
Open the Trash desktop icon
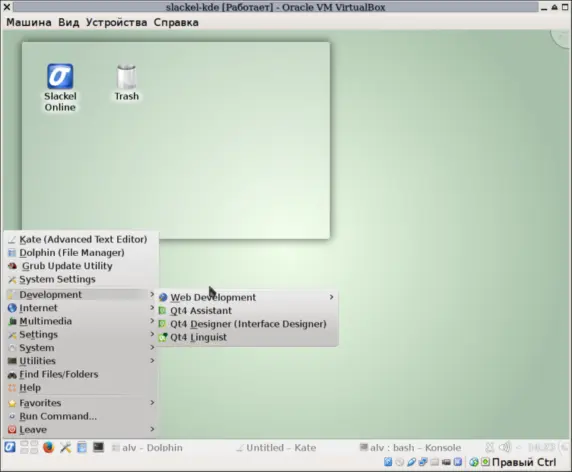click(x=127, y=82)
